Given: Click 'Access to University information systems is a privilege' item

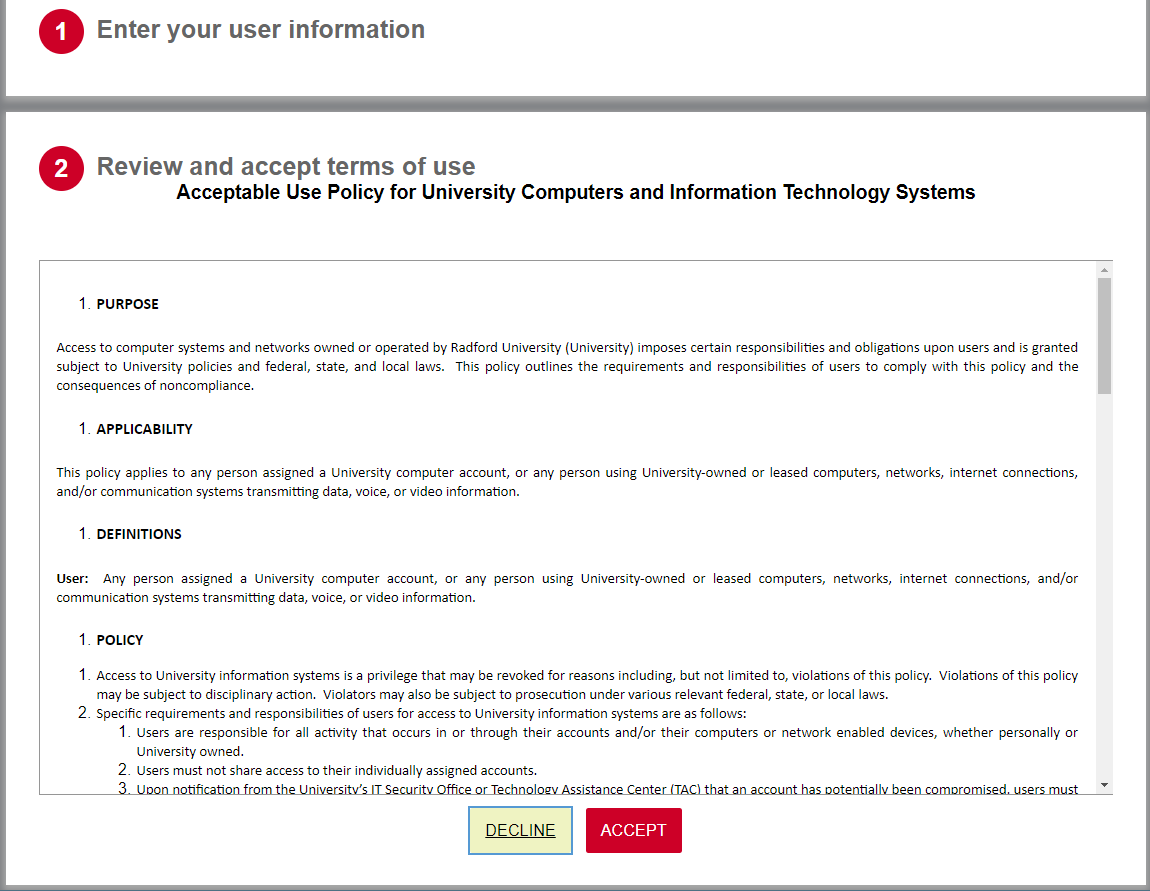Looking at the screenshot, I should [x=587, y=685].
